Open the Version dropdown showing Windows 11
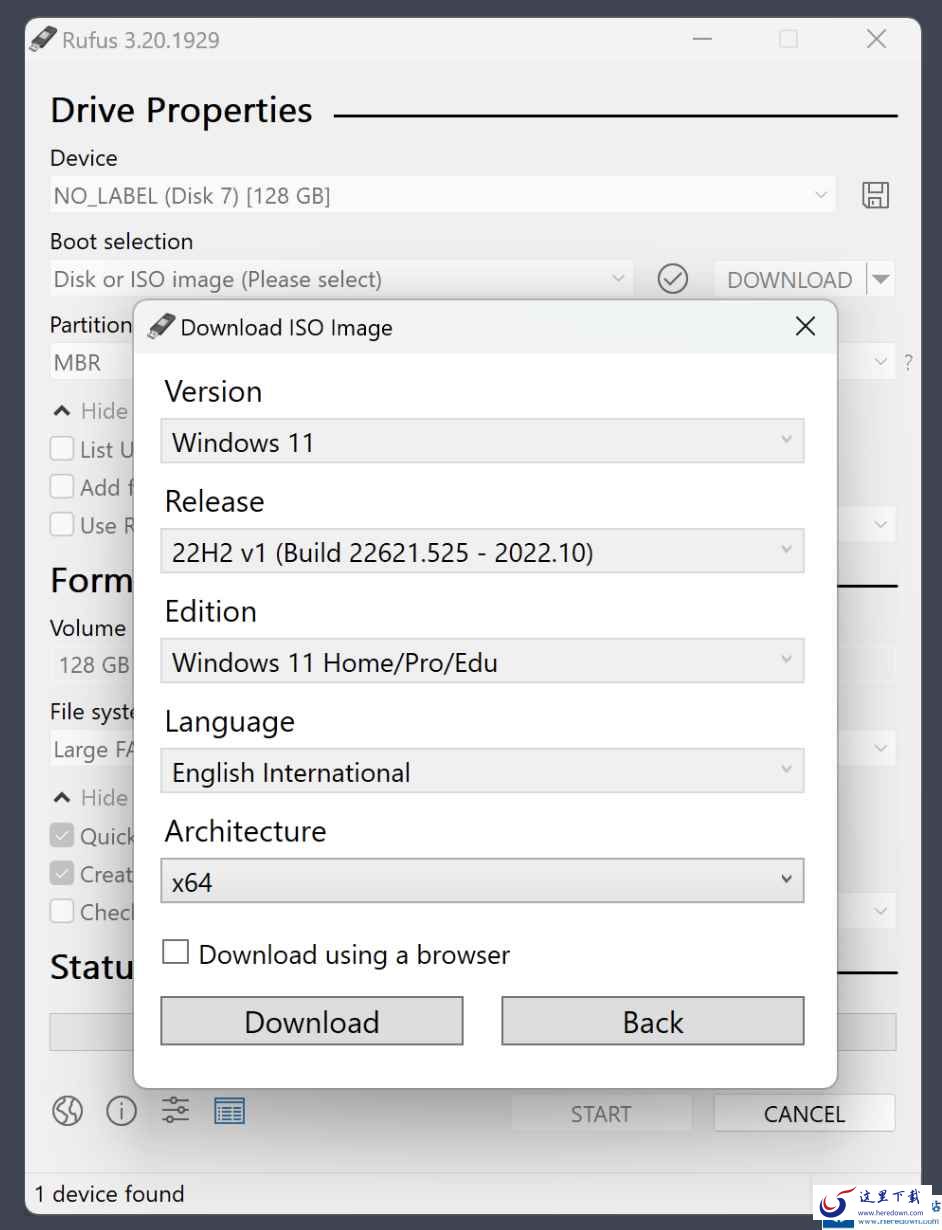 (482, 441)
